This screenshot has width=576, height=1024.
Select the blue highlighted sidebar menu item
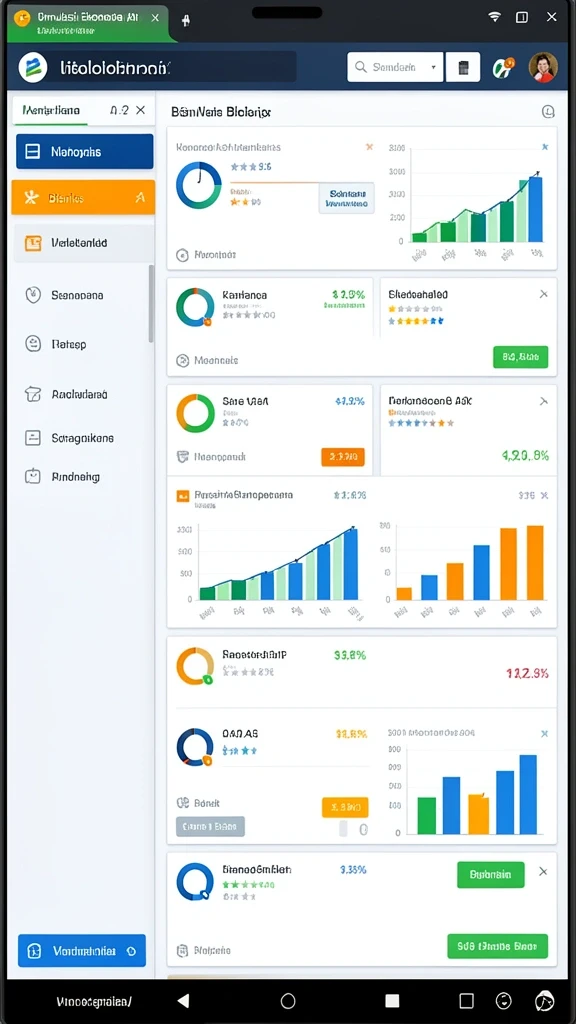click(x=85, y=152)
